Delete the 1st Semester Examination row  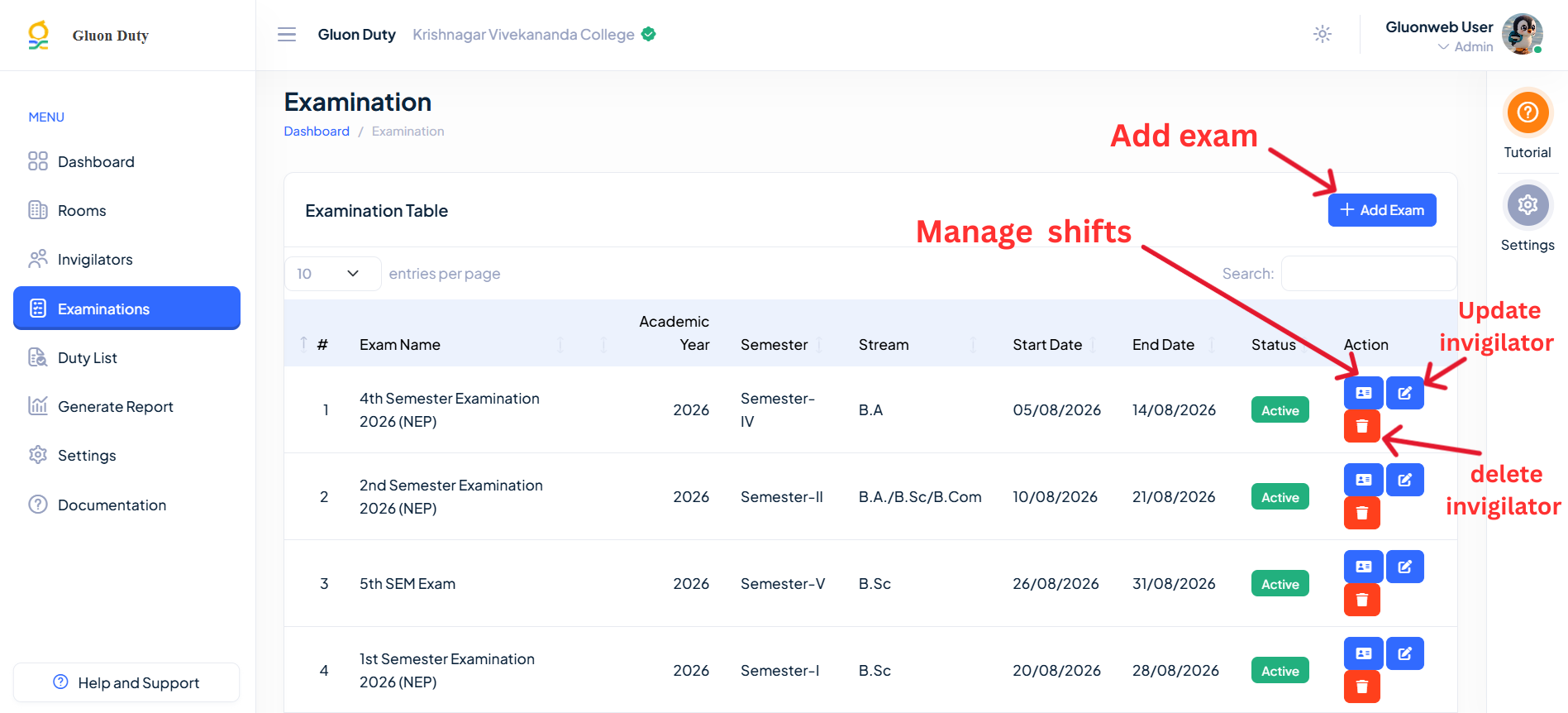tap(1362, 687)
